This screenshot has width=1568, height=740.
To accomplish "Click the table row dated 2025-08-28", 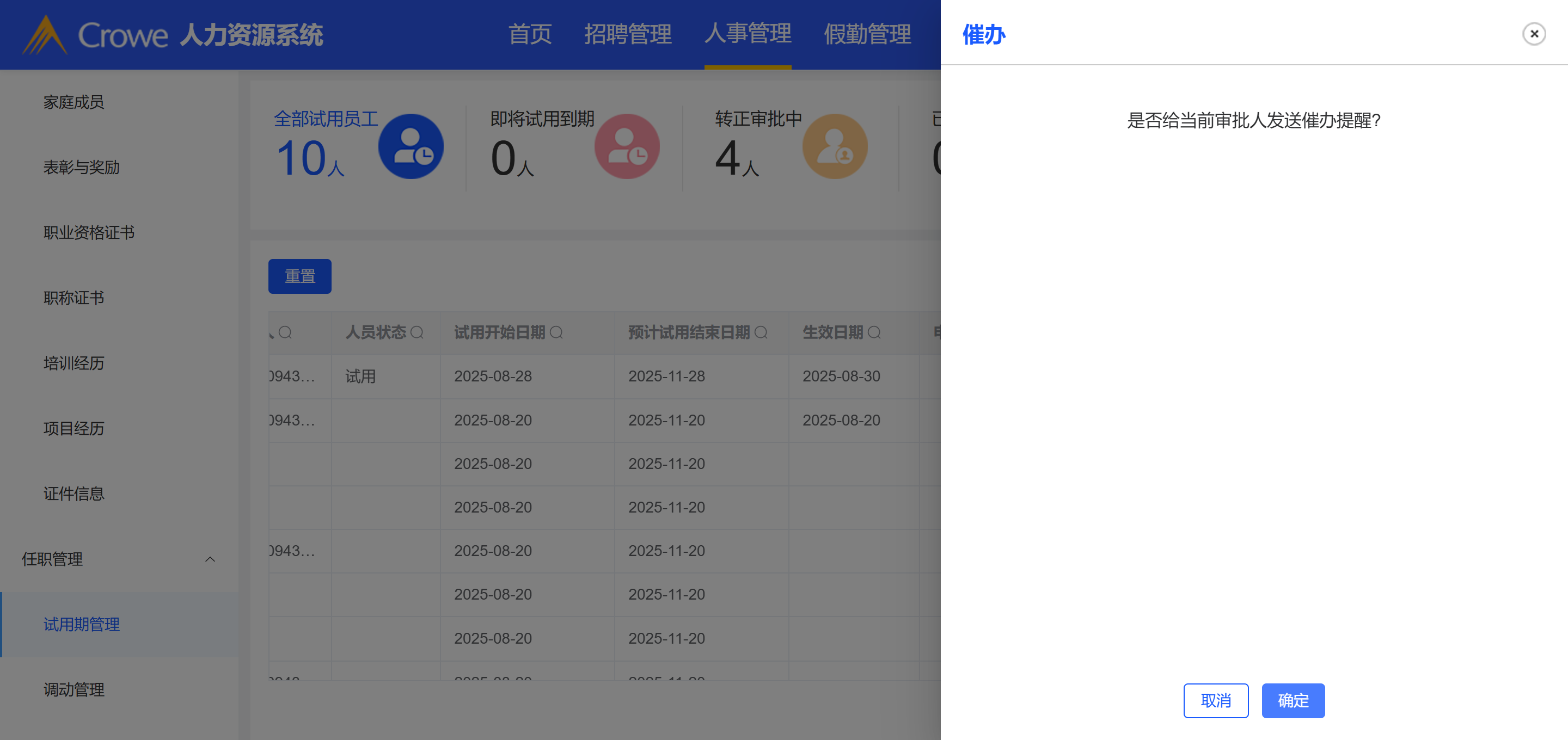I will click(x=493, y=377).
